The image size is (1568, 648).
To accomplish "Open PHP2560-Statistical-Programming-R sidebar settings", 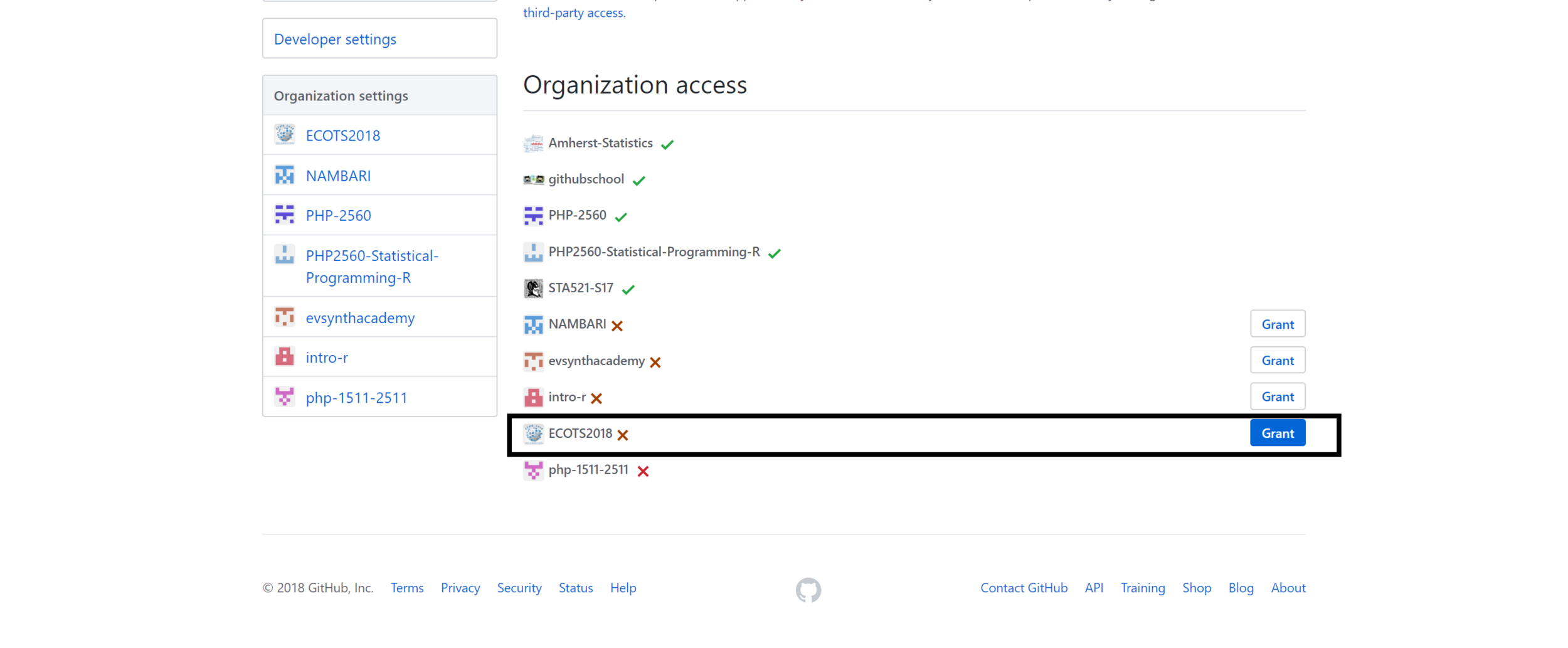I will (x=372, y=267).
